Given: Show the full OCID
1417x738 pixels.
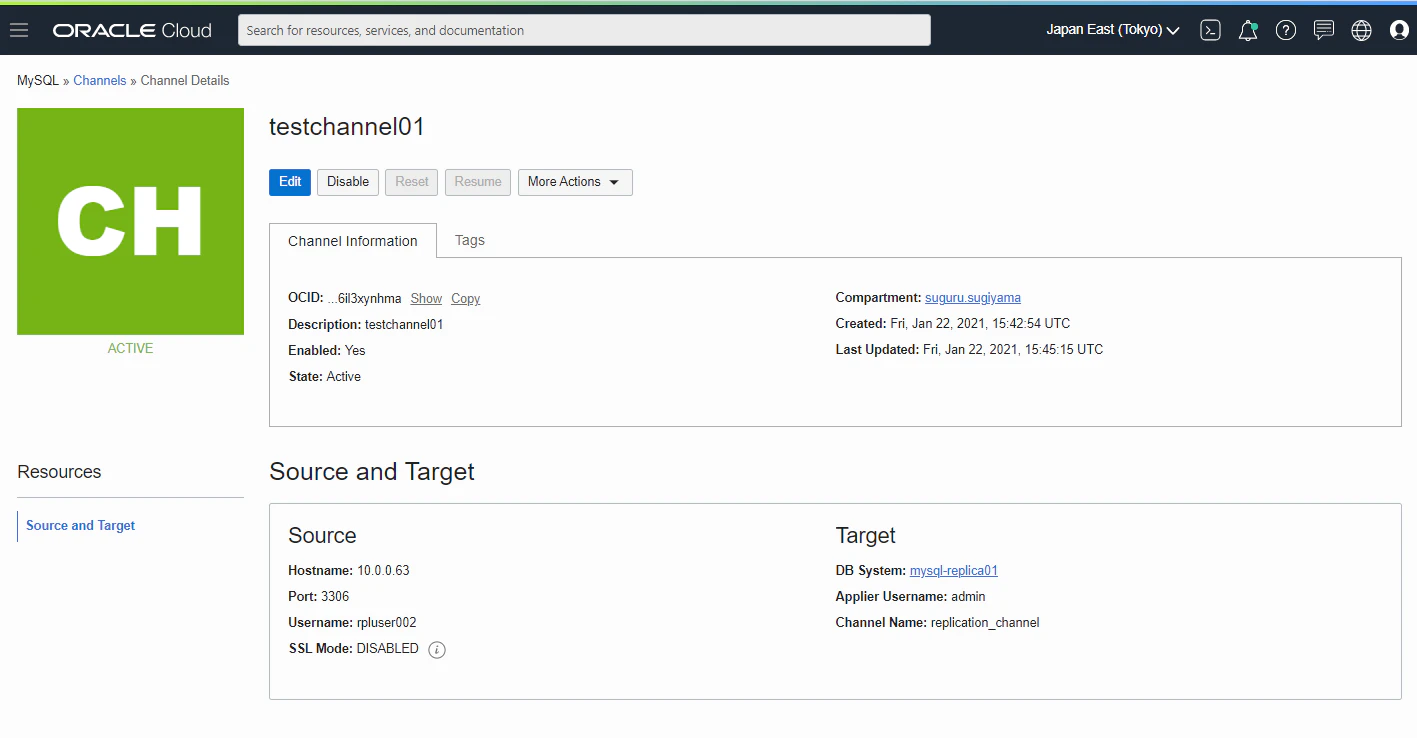Looking at the screenshot, I should (x=426, y=298).
